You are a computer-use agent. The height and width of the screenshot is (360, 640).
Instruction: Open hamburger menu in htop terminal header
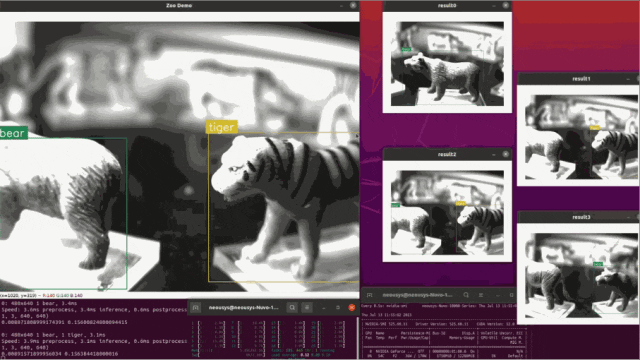(x=307, y=307)
